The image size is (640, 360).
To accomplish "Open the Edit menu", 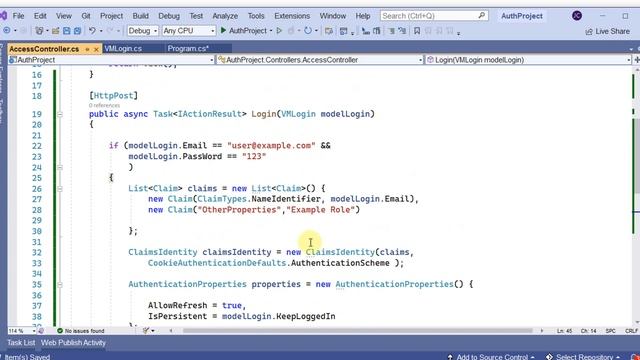I will (40, 16).
